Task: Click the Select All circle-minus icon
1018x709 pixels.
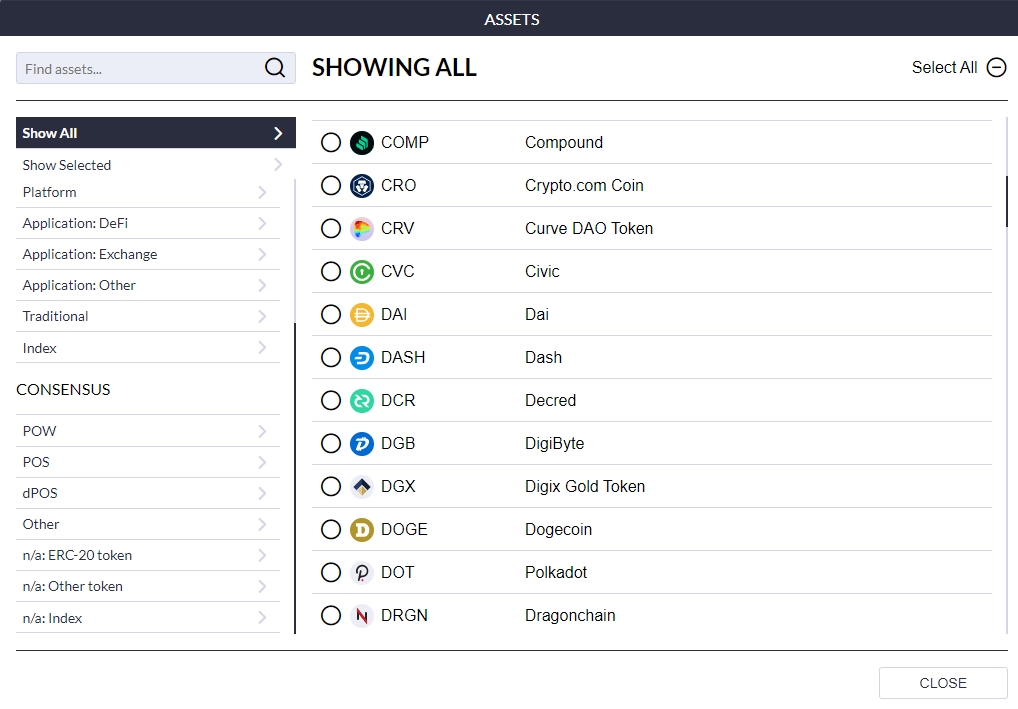Action: point(996,68)
